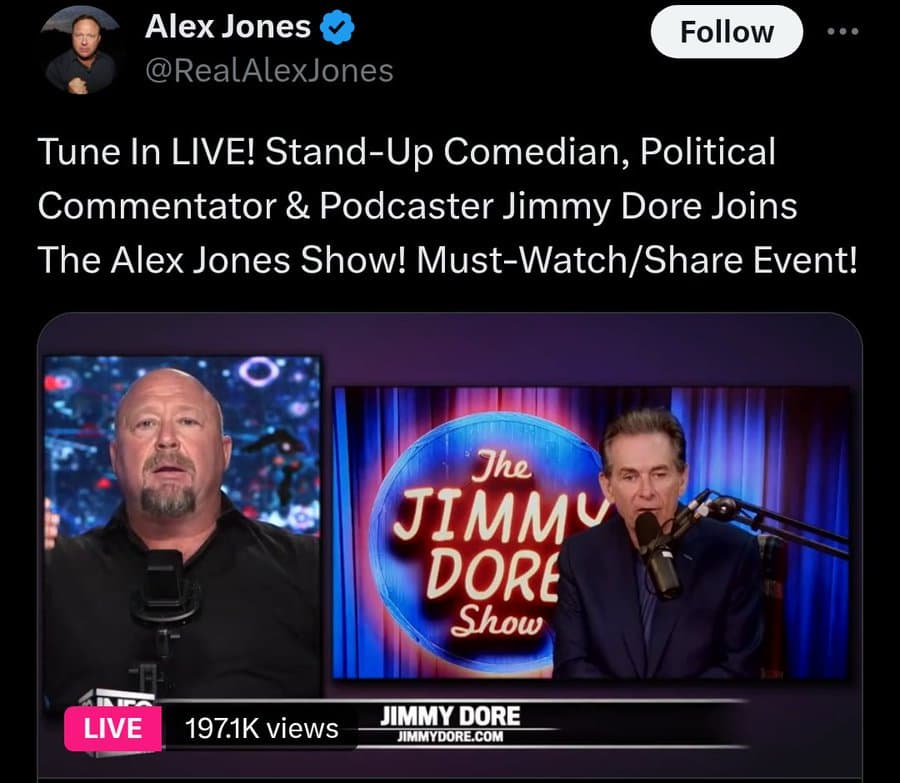Click "Jimmy Dore Joins" in the post text
Image resolution: width=900 pixels, height=783 pixels.
tap(650, 206)
